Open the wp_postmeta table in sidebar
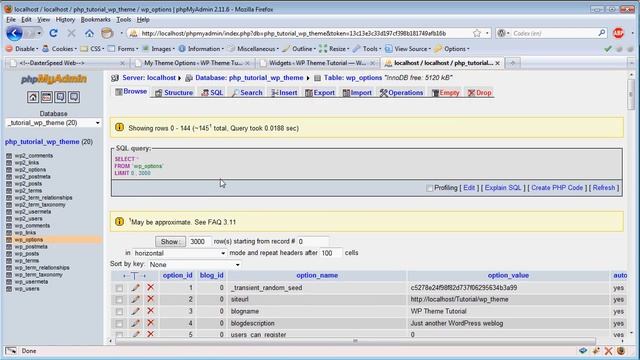Viewport: 640px width, 360px height. [31, 247]
